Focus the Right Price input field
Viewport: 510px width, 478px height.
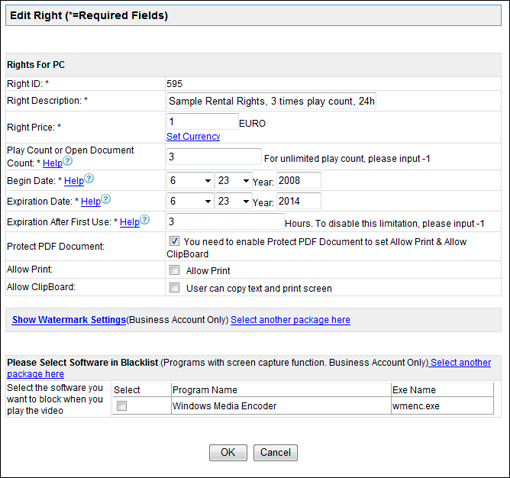(x=202, y=121)
